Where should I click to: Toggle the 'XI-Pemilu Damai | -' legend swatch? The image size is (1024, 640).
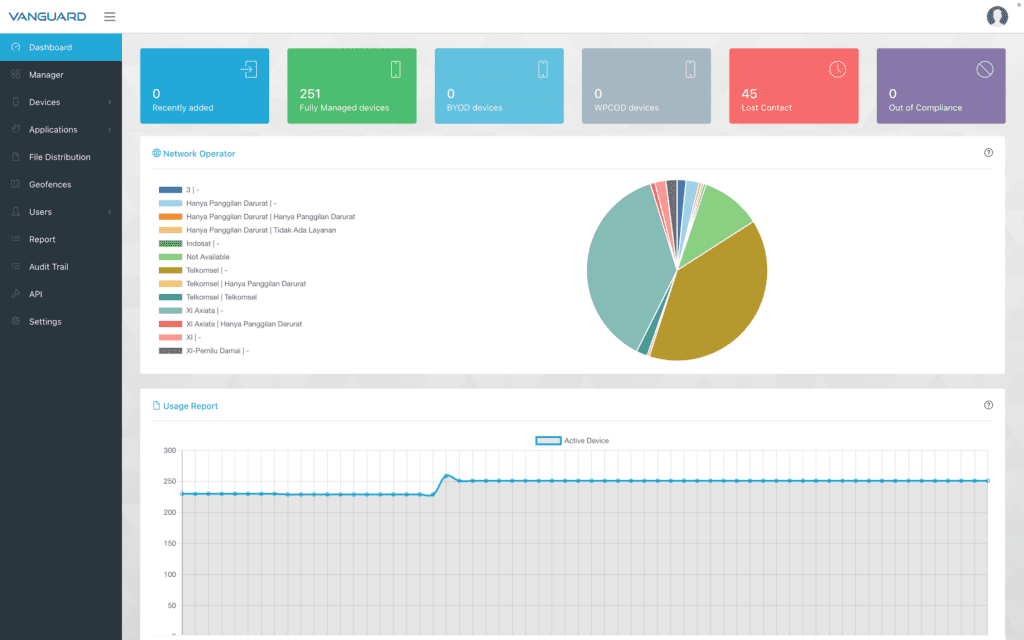point(170,351)
